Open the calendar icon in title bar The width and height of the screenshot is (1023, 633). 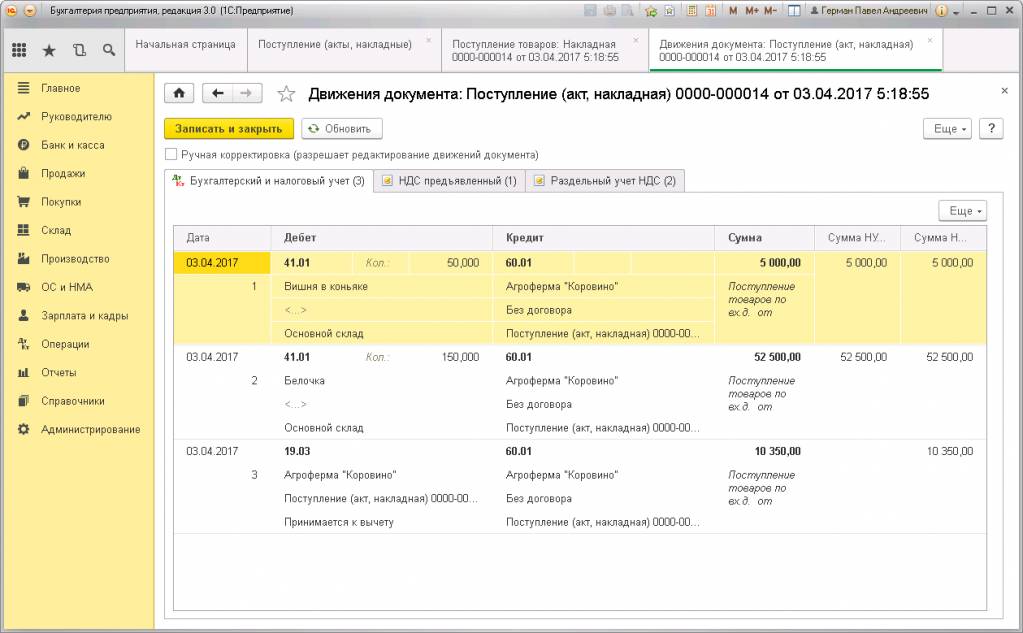coord(710,11)
